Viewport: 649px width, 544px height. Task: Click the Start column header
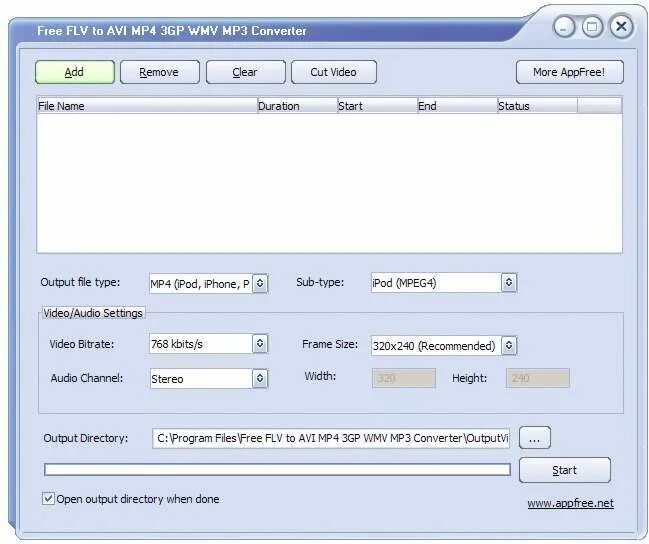[377, 106]
